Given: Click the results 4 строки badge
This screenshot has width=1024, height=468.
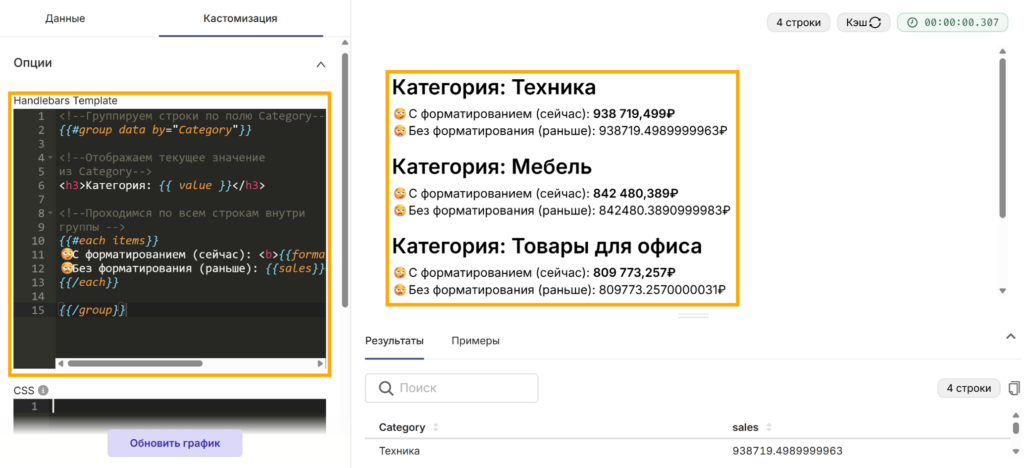Looking at the screenshot, I should point(968,388).
